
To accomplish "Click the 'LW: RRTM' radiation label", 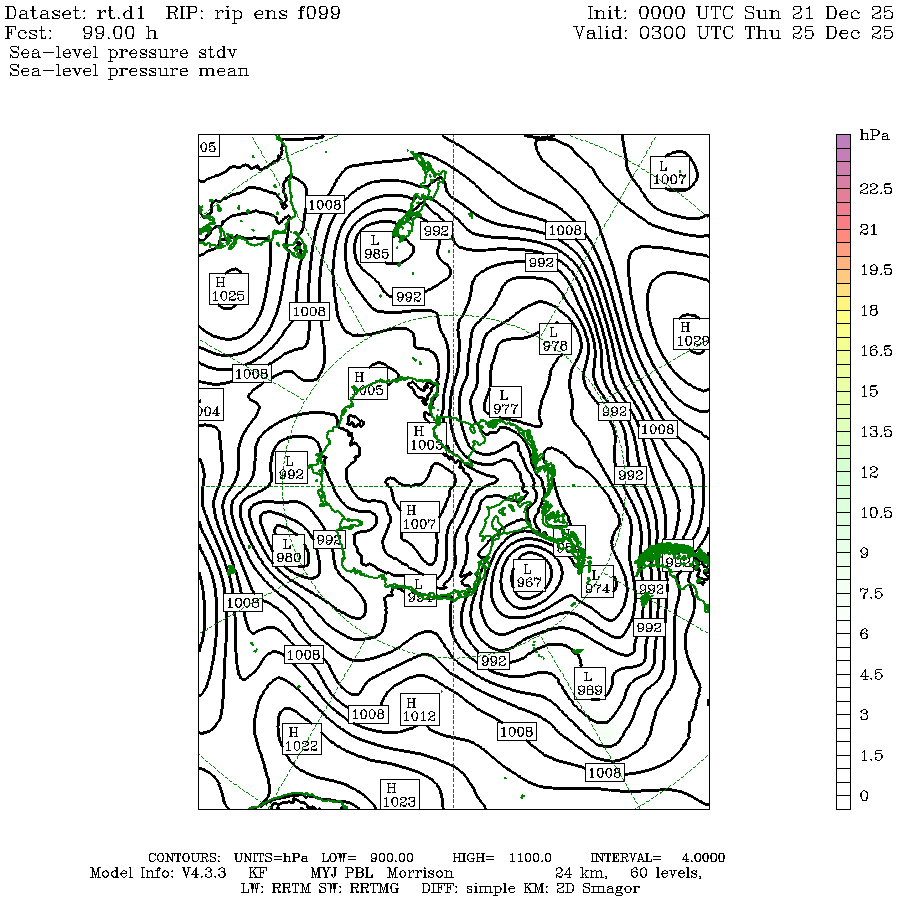I will point(277,889).
